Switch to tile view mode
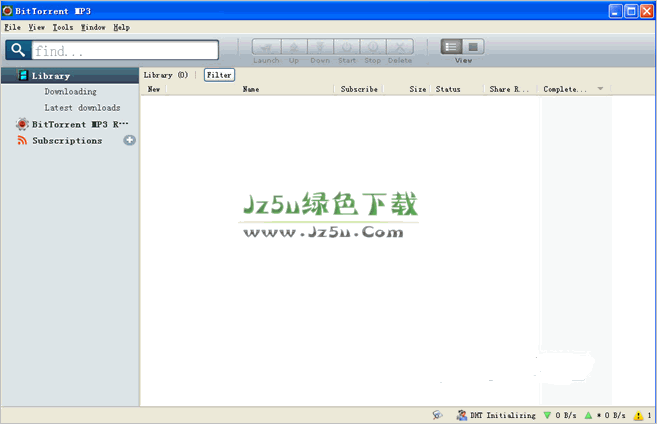The image size is (657, 424). pyautogui.click(x=473, y=47)
